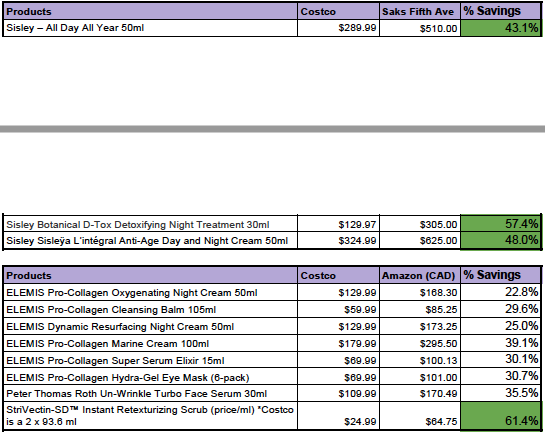This screenshot has width=545, height=433.
Task: Click the $179.99 Costco price
Action: [x=338, y=343]
